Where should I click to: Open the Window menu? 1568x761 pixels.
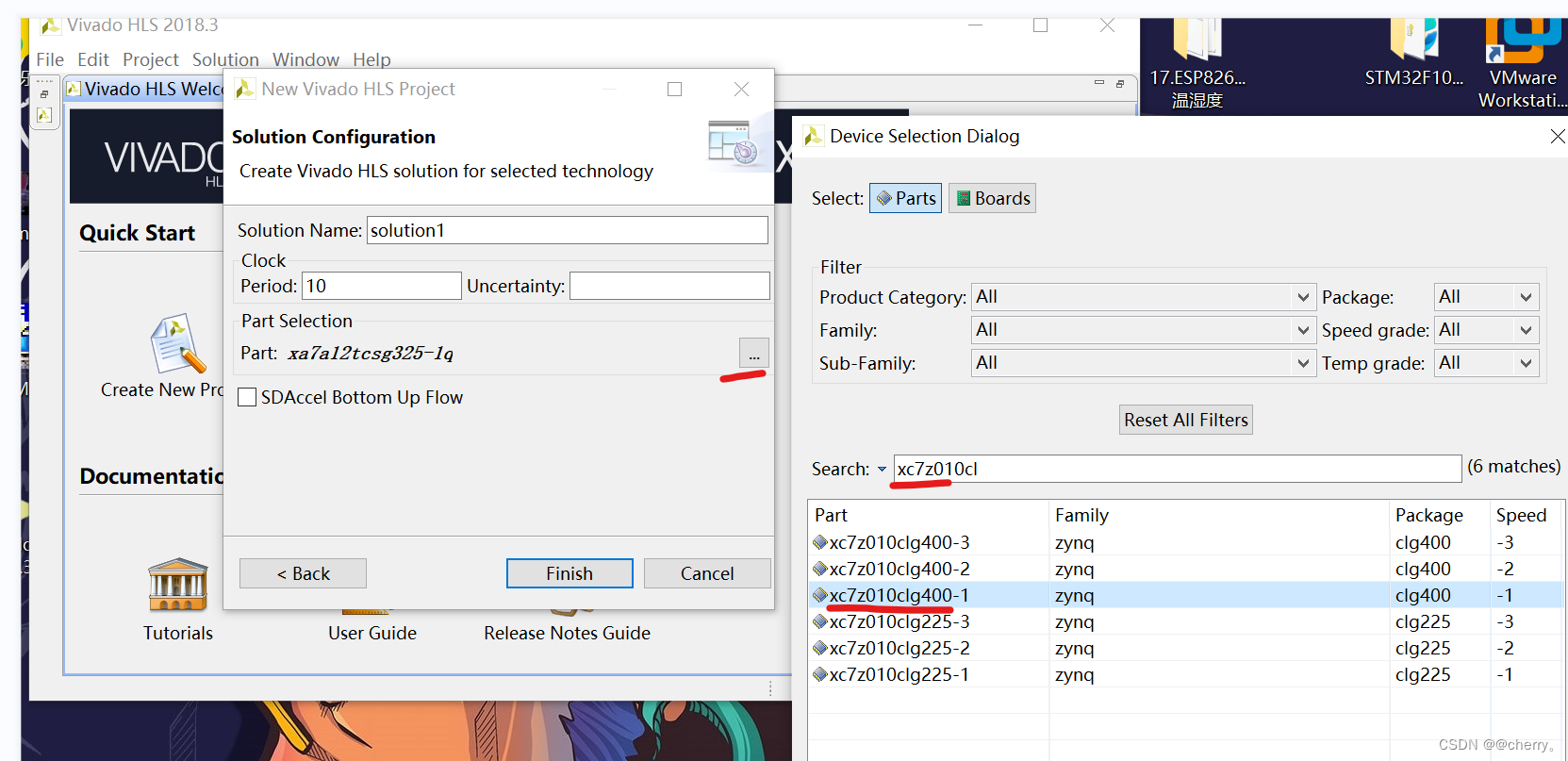pyautogui.click(x=305, y=59)
